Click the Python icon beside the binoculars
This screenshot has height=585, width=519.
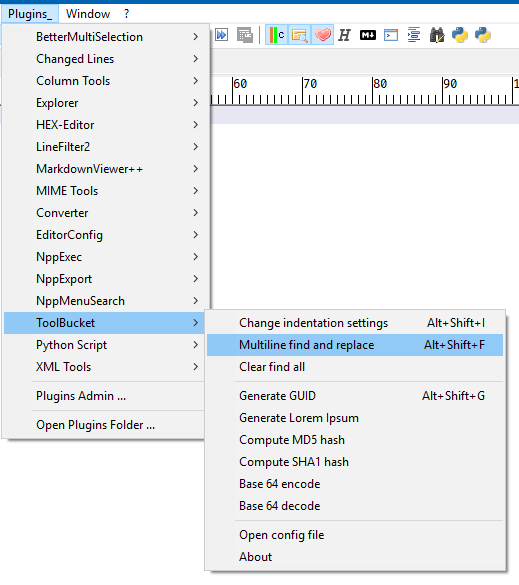(460, 35)
